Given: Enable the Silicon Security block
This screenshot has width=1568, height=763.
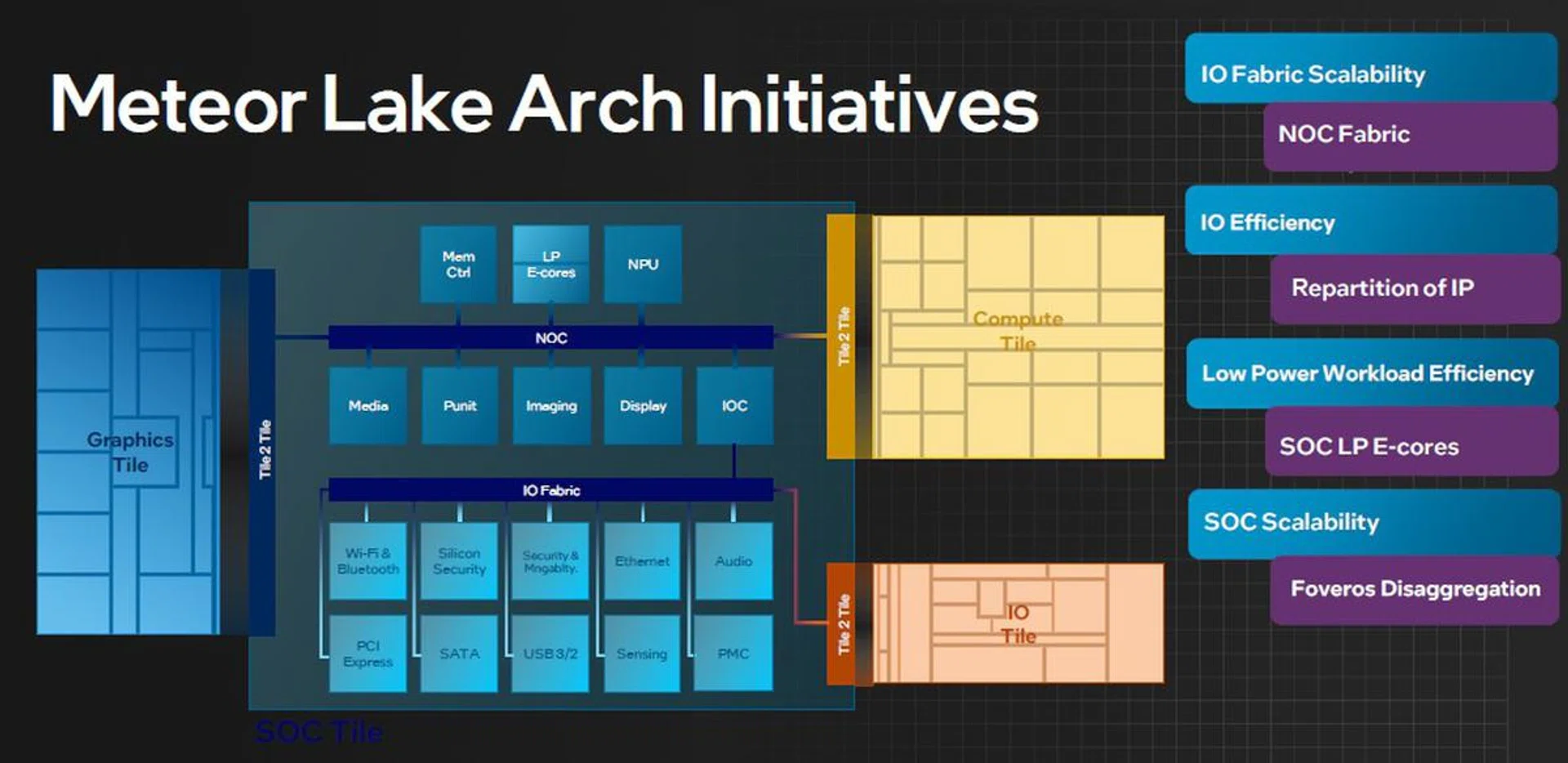Looking at the screenshot, I should point(459,561).
